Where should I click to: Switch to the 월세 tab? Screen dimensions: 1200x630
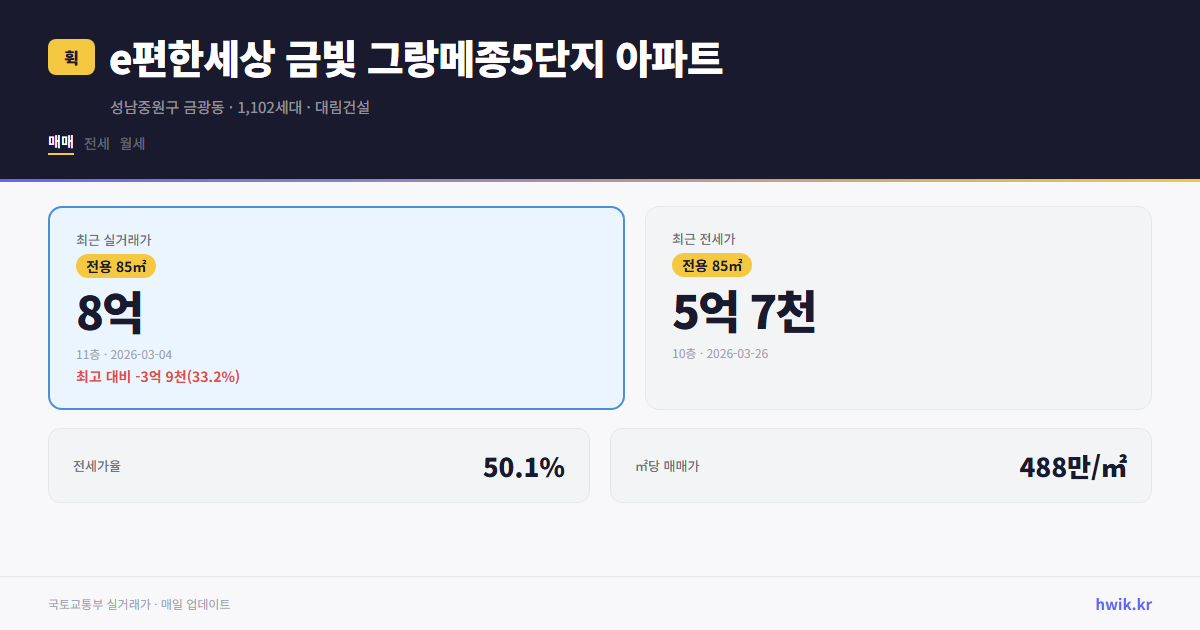131,143
